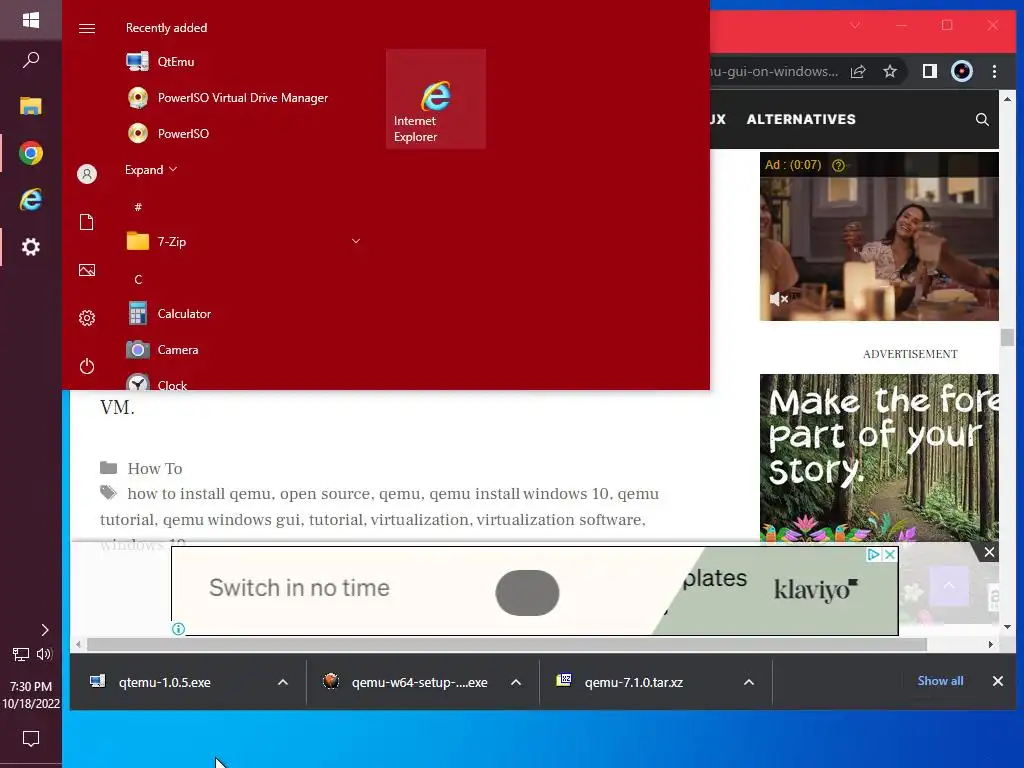1024x768 pixels.
Task: Open the Action Center notifications icon
Action: coord(31,739)
